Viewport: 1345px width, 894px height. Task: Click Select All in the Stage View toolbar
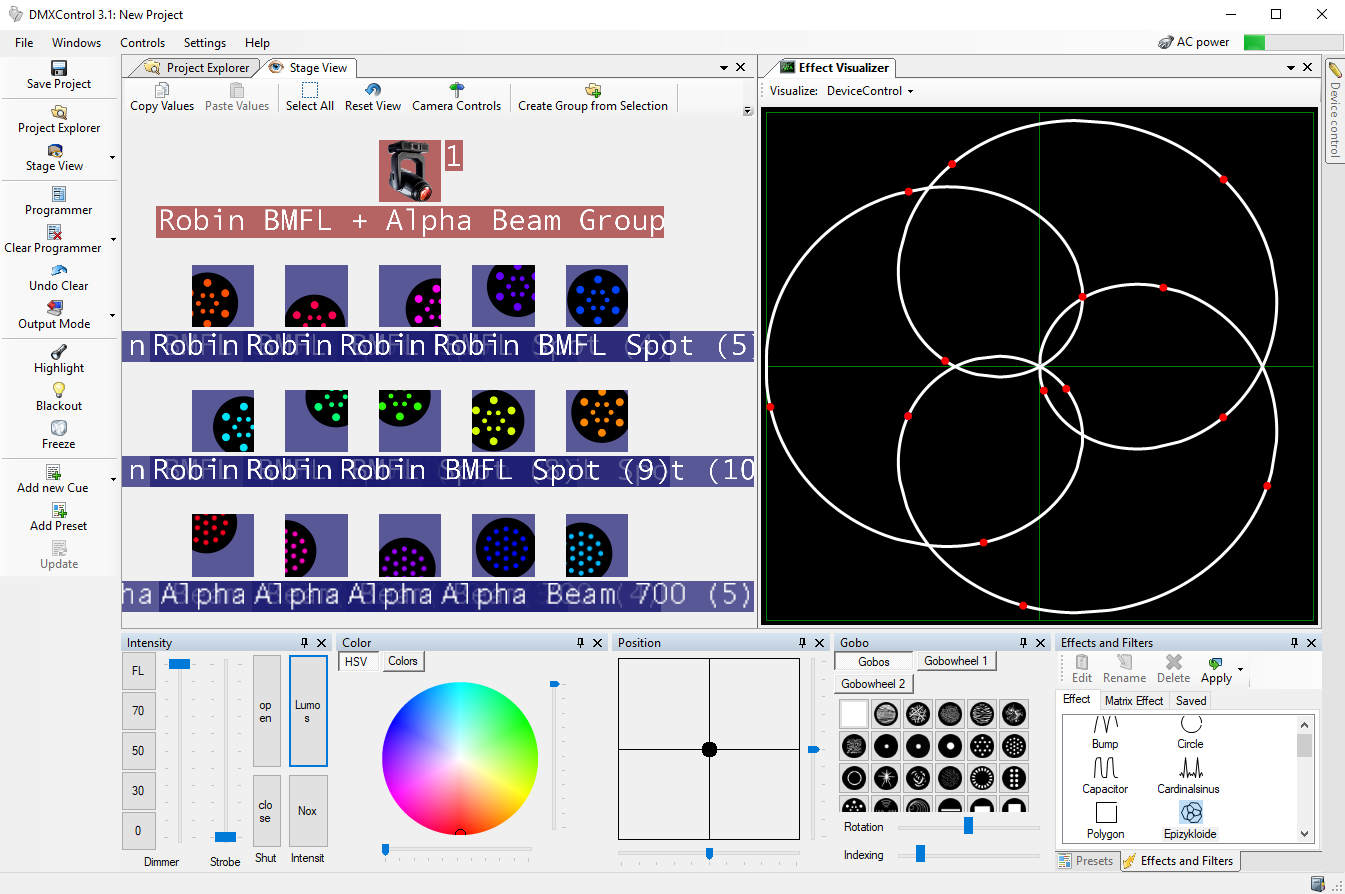point(310,97)
